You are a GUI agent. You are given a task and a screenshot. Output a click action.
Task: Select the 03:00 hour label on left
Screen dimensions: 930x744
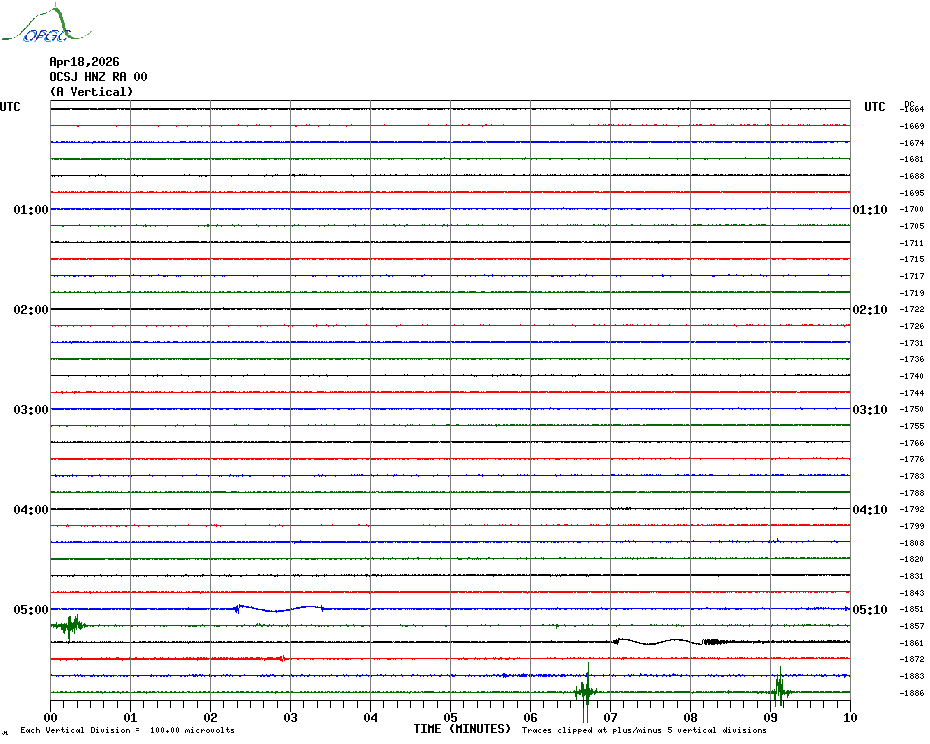pos(31,410)
